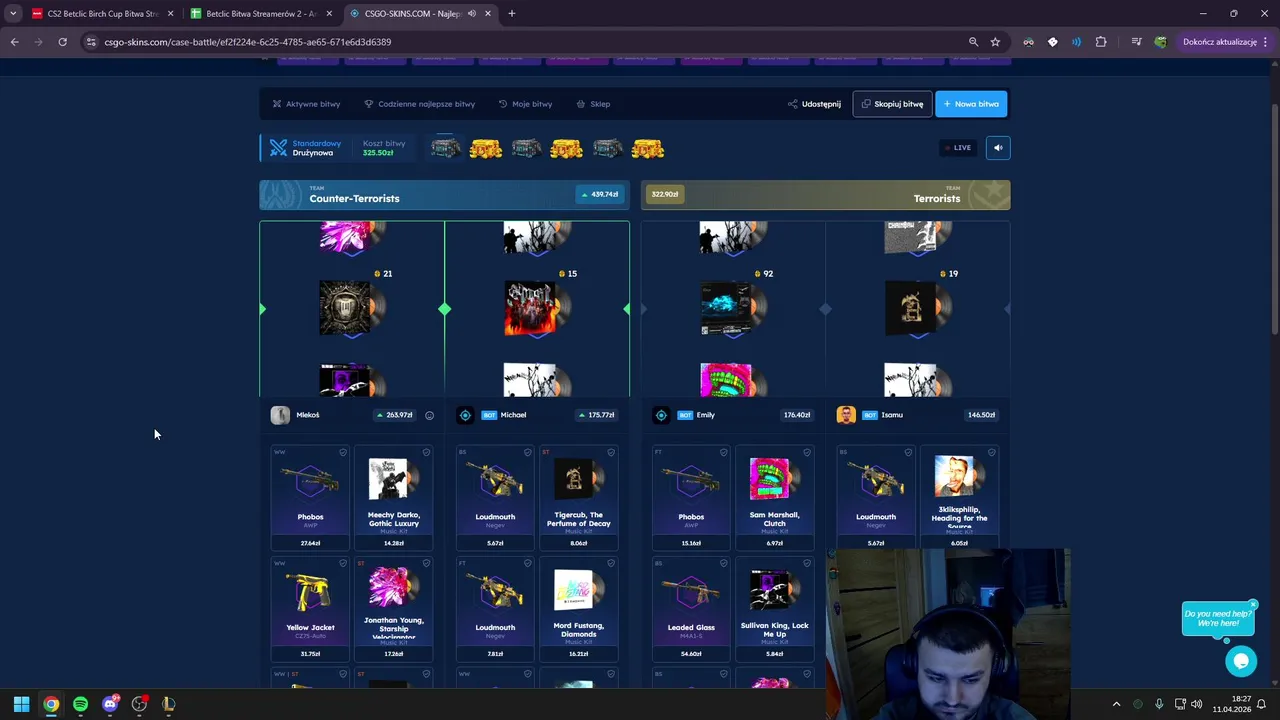Open Meechy Darko, Gothic Luxury item
Screen dimensions: 1280x720
point(393,498)
